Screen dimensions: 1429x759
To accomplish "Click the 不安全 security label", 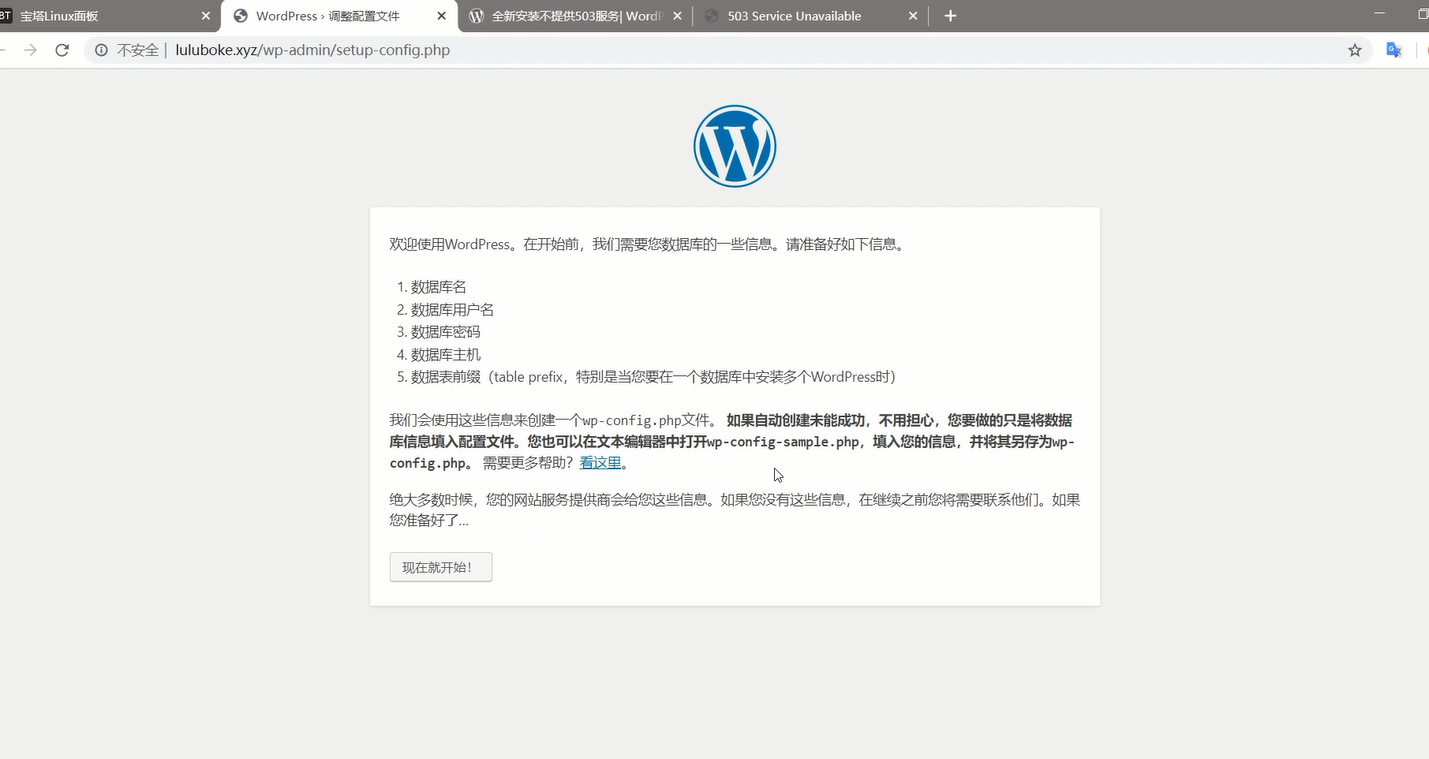I will 137,50.
